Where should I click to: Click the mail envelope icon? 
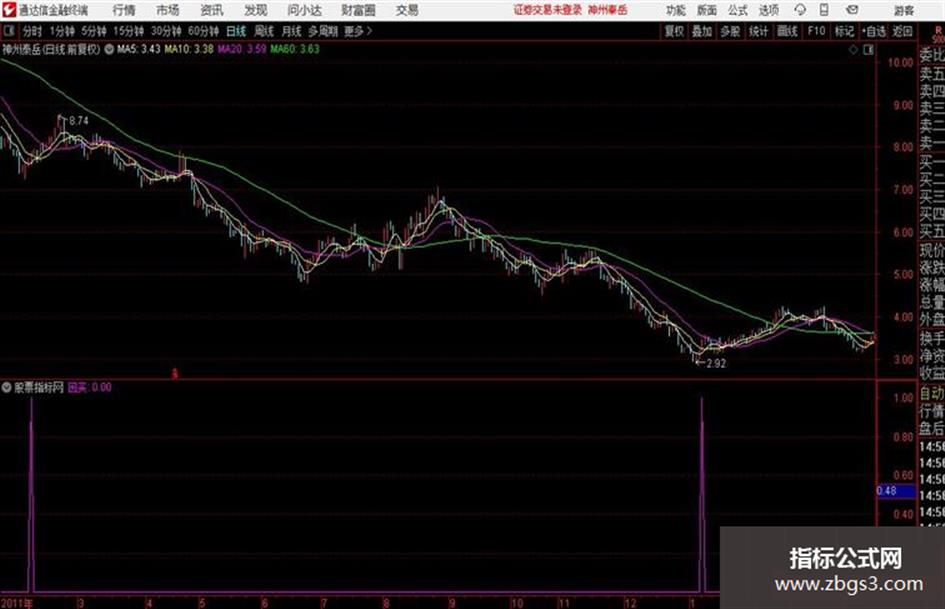click(x=852, y=10)
